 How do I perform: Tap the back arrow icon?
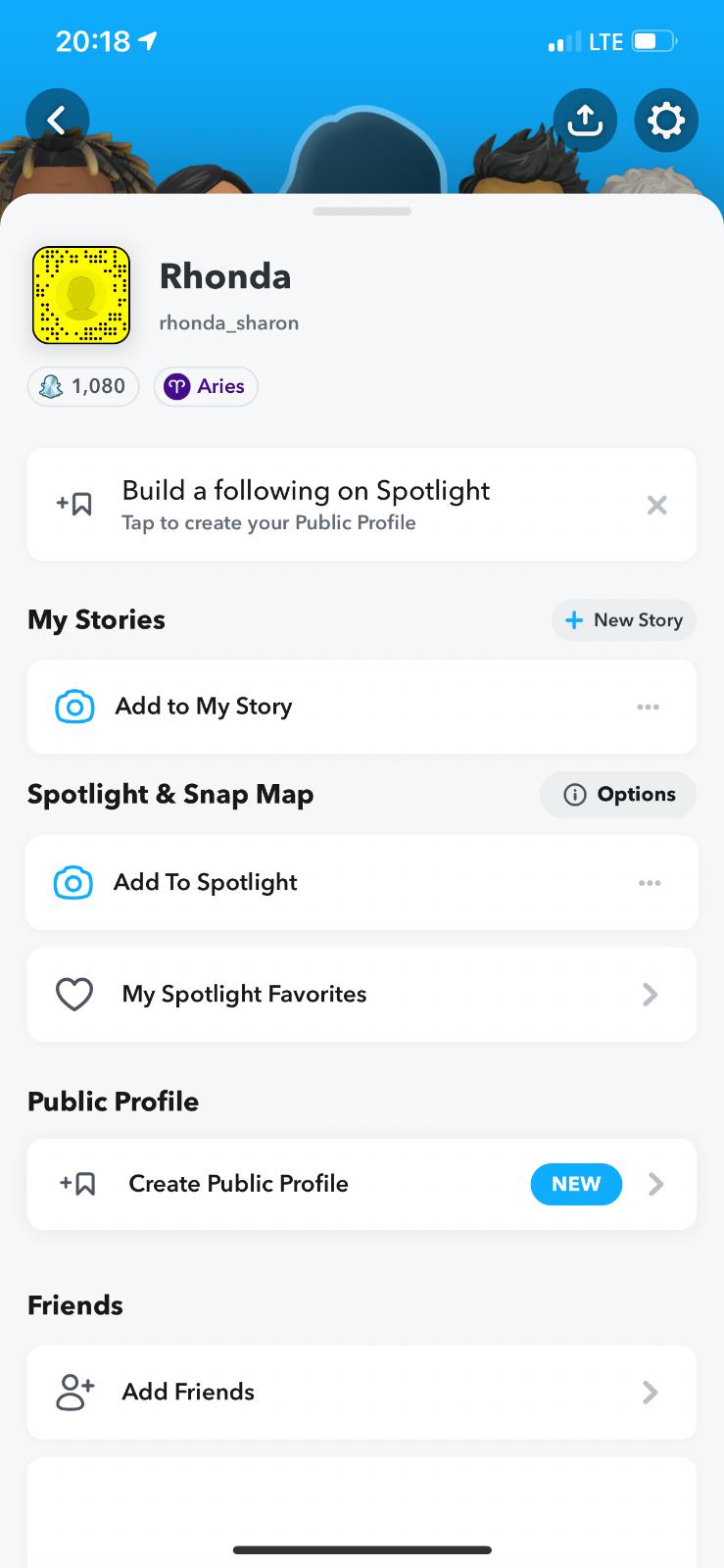coord(58,121)
